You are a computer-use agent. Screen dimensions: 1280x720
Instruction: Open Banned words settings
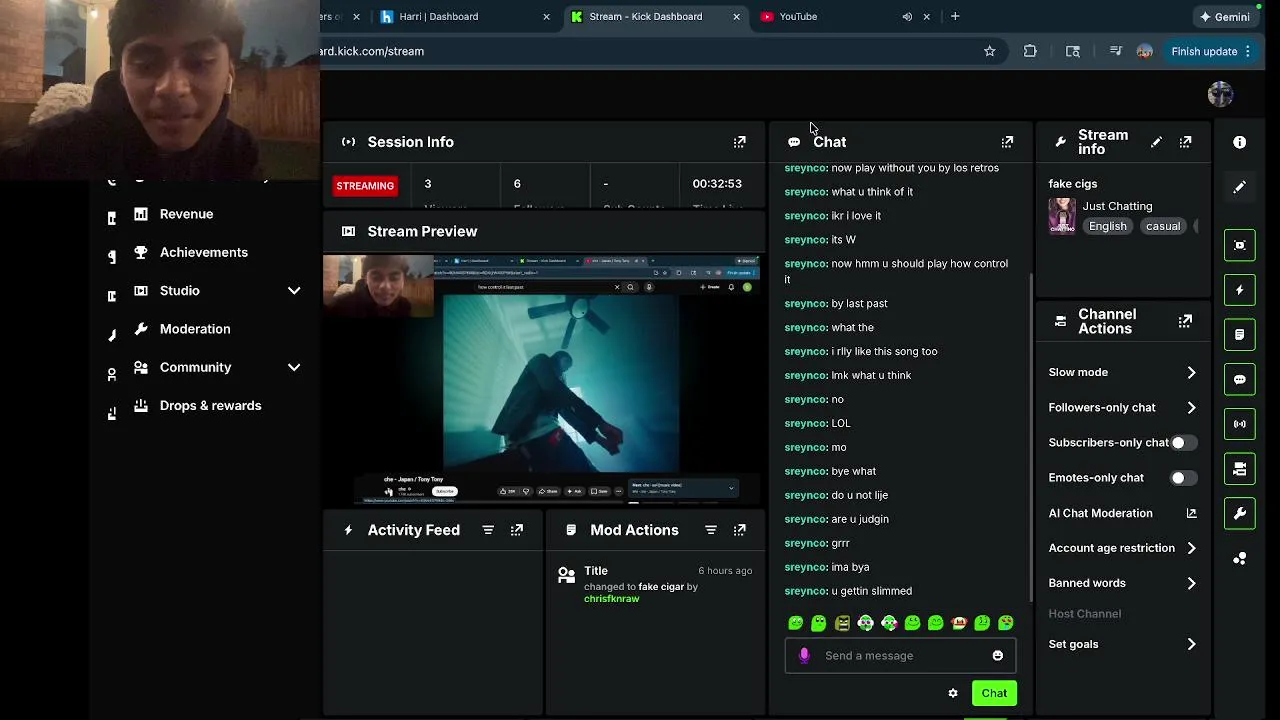(x=1122, y=583)
